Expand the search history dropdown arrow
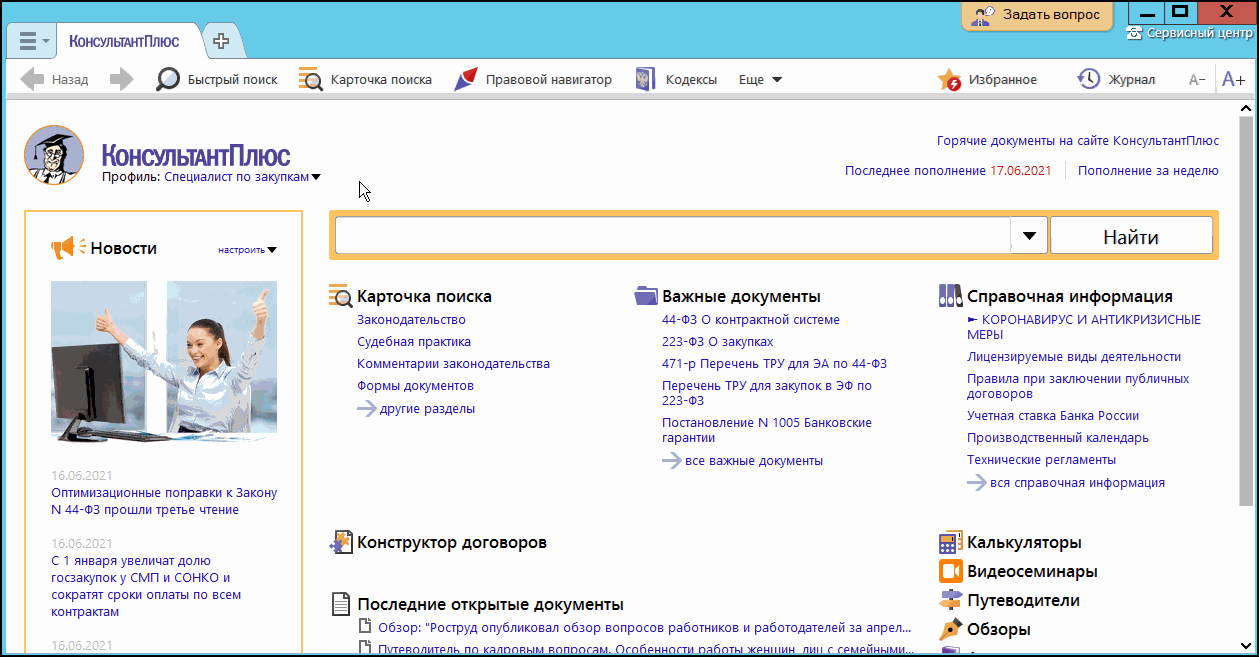The image size is (1259, 657). pos(1029,236)
